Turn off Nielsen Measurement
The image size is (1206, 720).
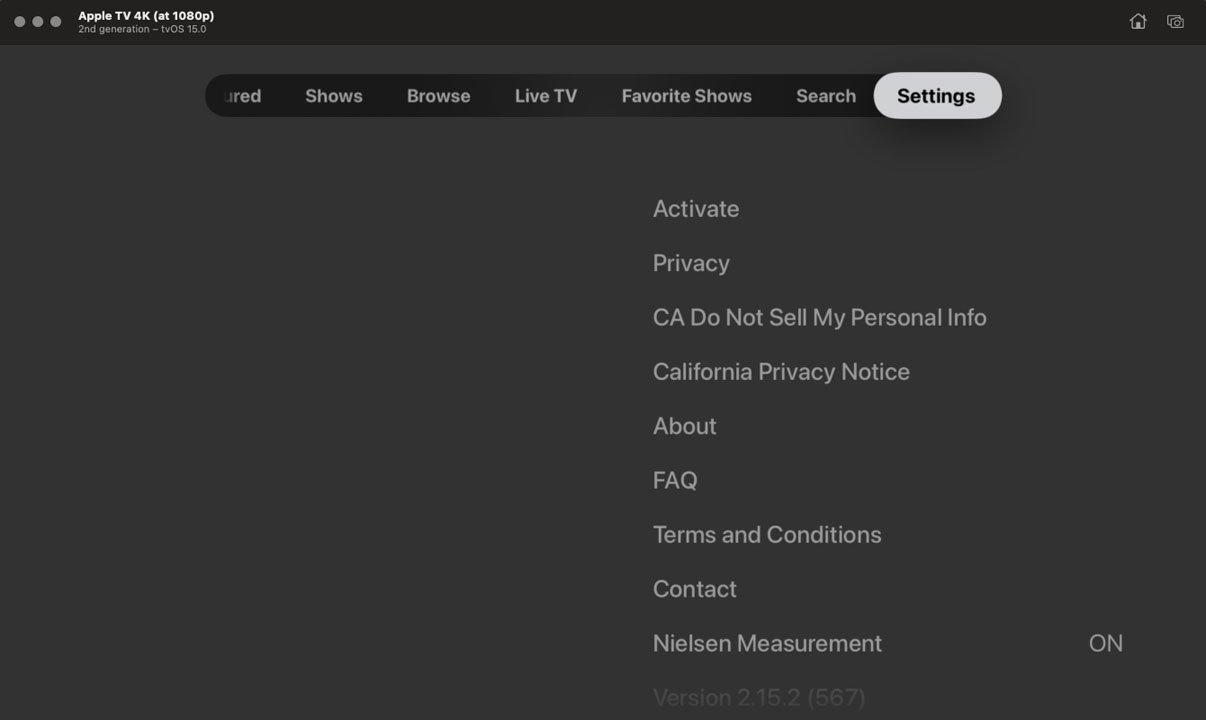coord(767,643)
